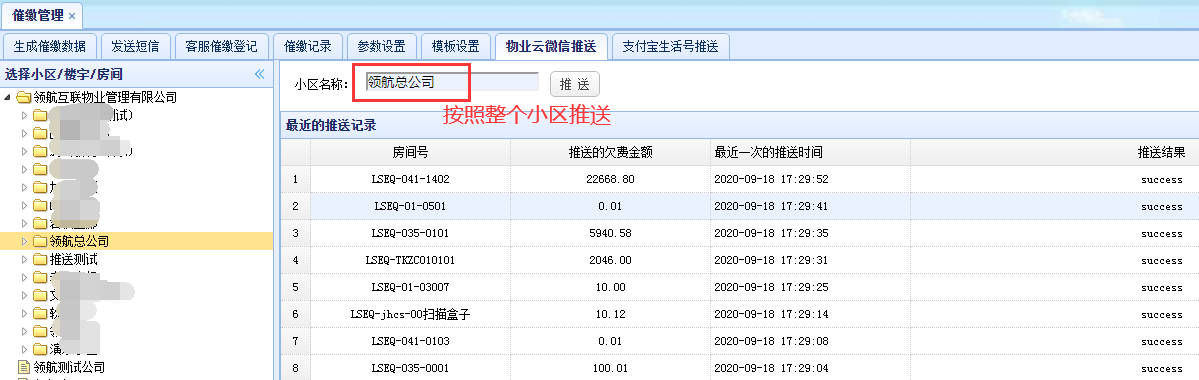This screenshot has width=1199, height=380.
Task: Select 领航互联物业管理有限公司 in the tree
Action: pyautogui.click(x=106, y=97)
